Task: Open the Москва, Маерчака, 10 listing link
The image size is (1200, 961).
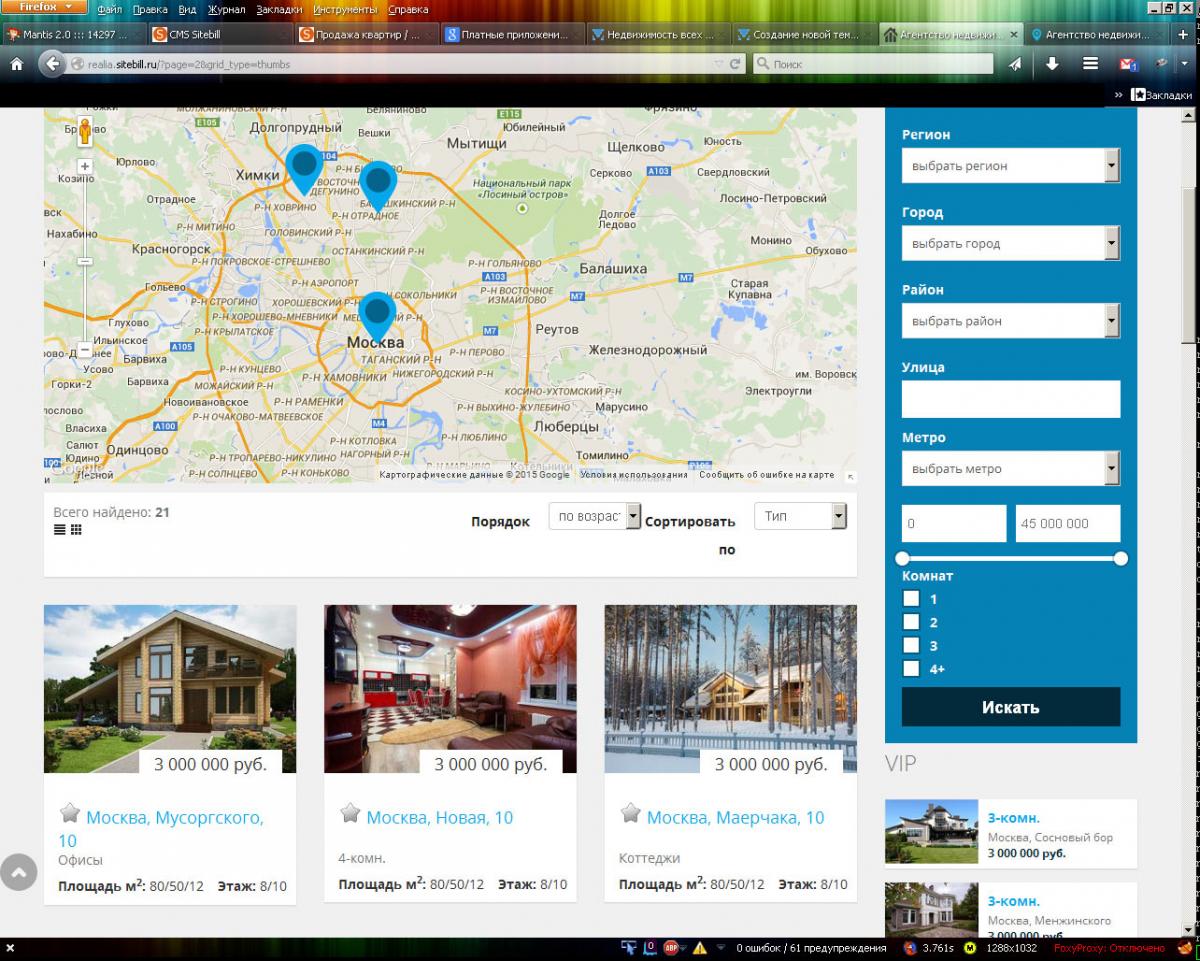Action: click(x=736, y=817)
